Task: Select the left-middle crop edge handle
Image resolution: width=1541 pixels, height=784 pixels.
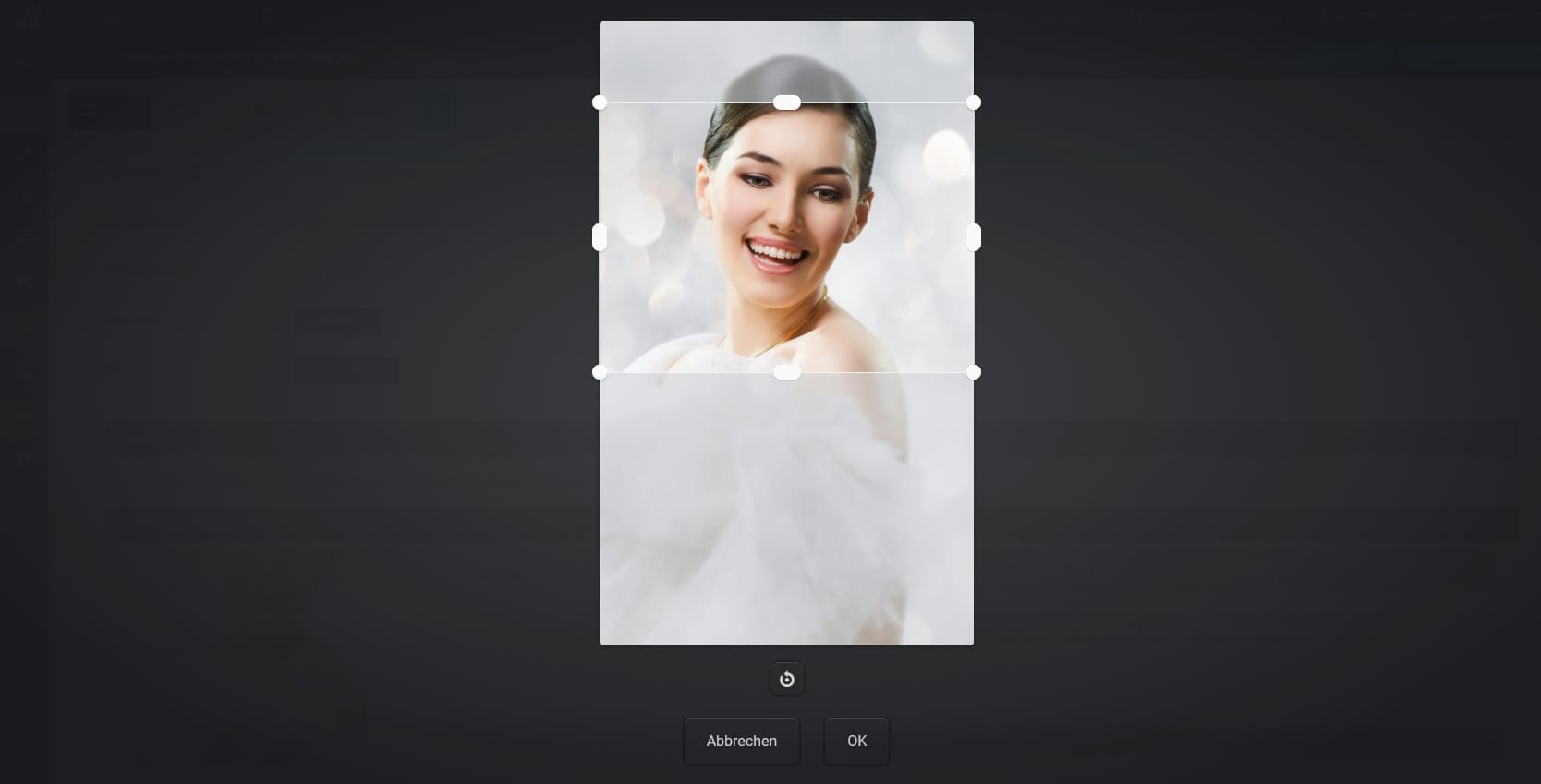Action: [600, 237]
